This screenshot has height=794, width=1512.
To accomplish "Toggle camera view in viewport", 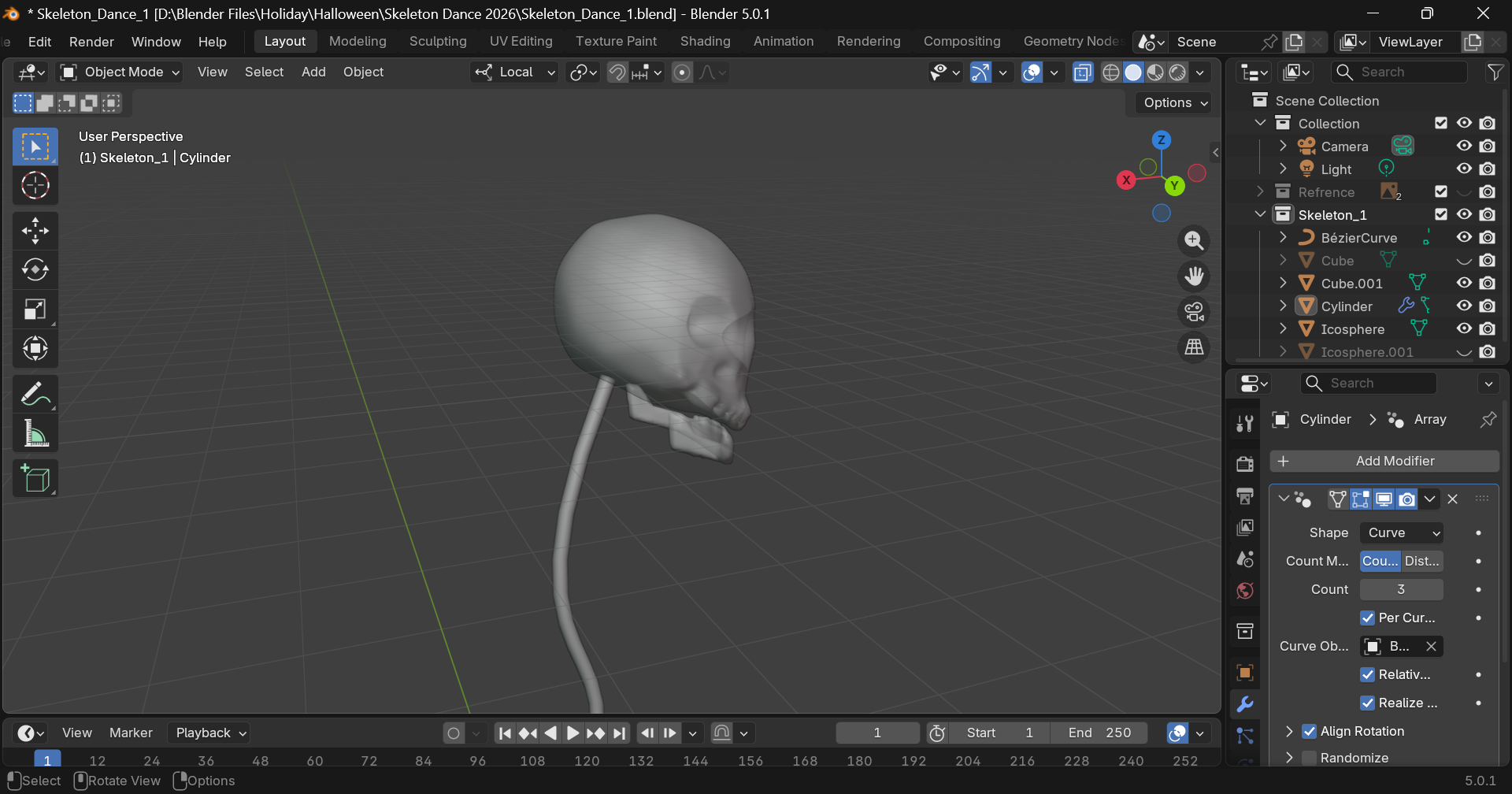I will point(1195,312).
